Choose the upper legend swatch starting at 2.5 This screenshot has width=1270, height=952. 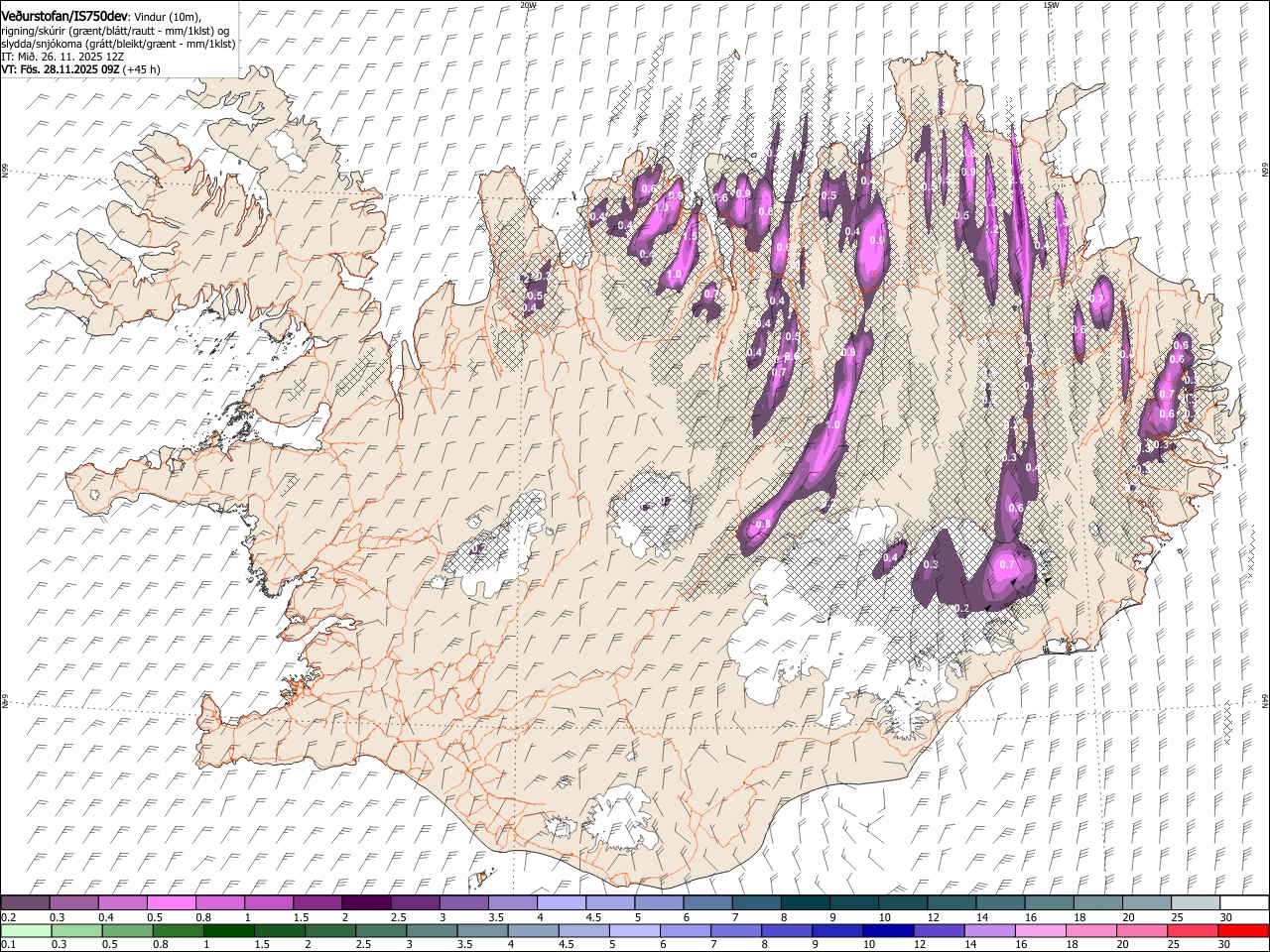click(x=415, y=902)
